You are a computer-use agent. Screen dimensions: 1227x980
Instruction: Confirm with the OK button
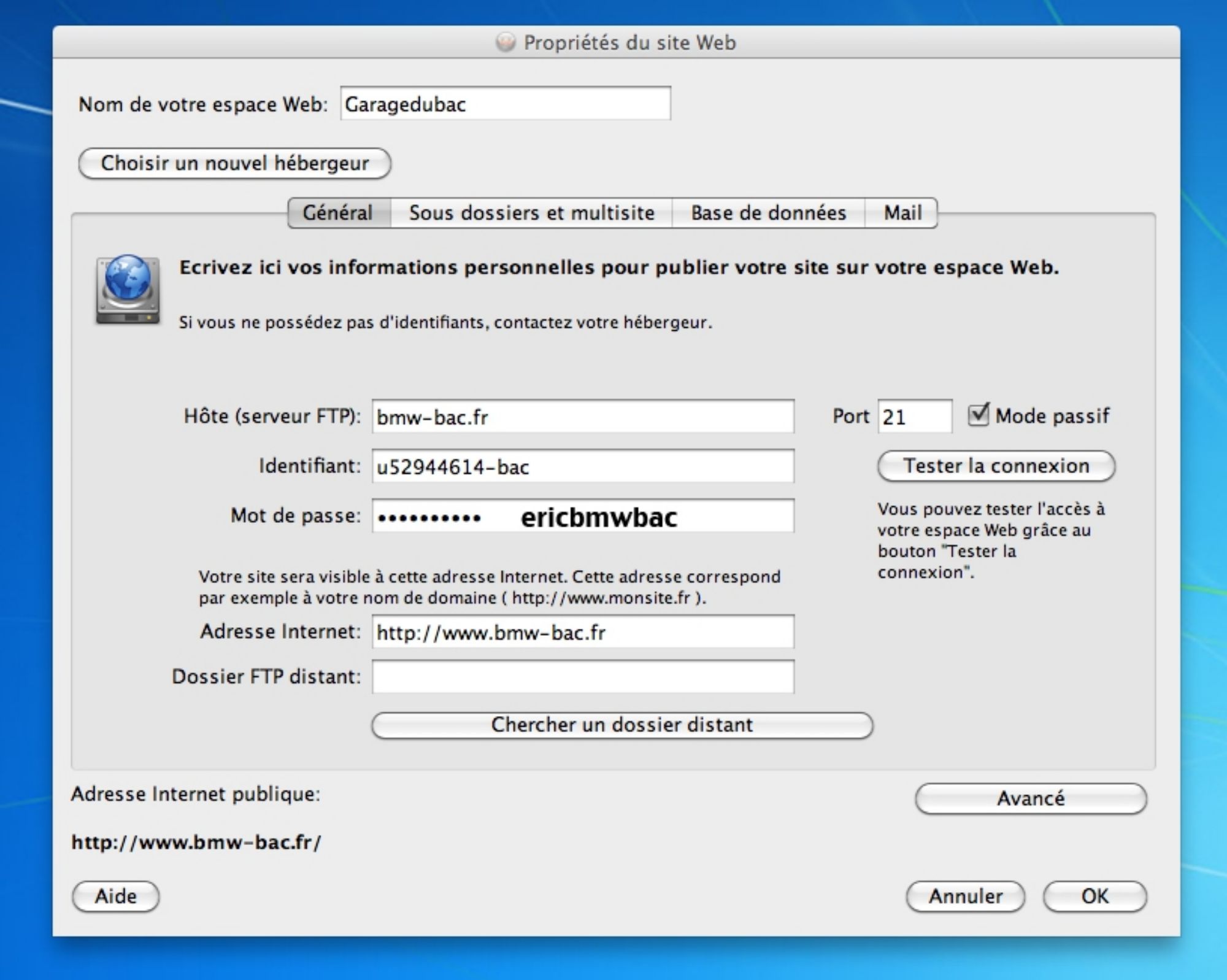pos(1094,896)
